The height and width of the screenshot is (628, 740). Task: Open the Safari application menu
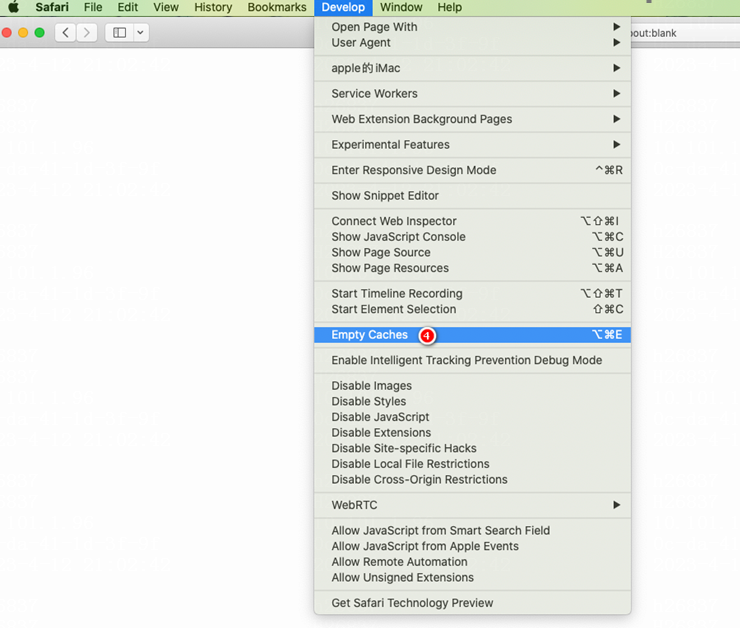tap(52, 7)
